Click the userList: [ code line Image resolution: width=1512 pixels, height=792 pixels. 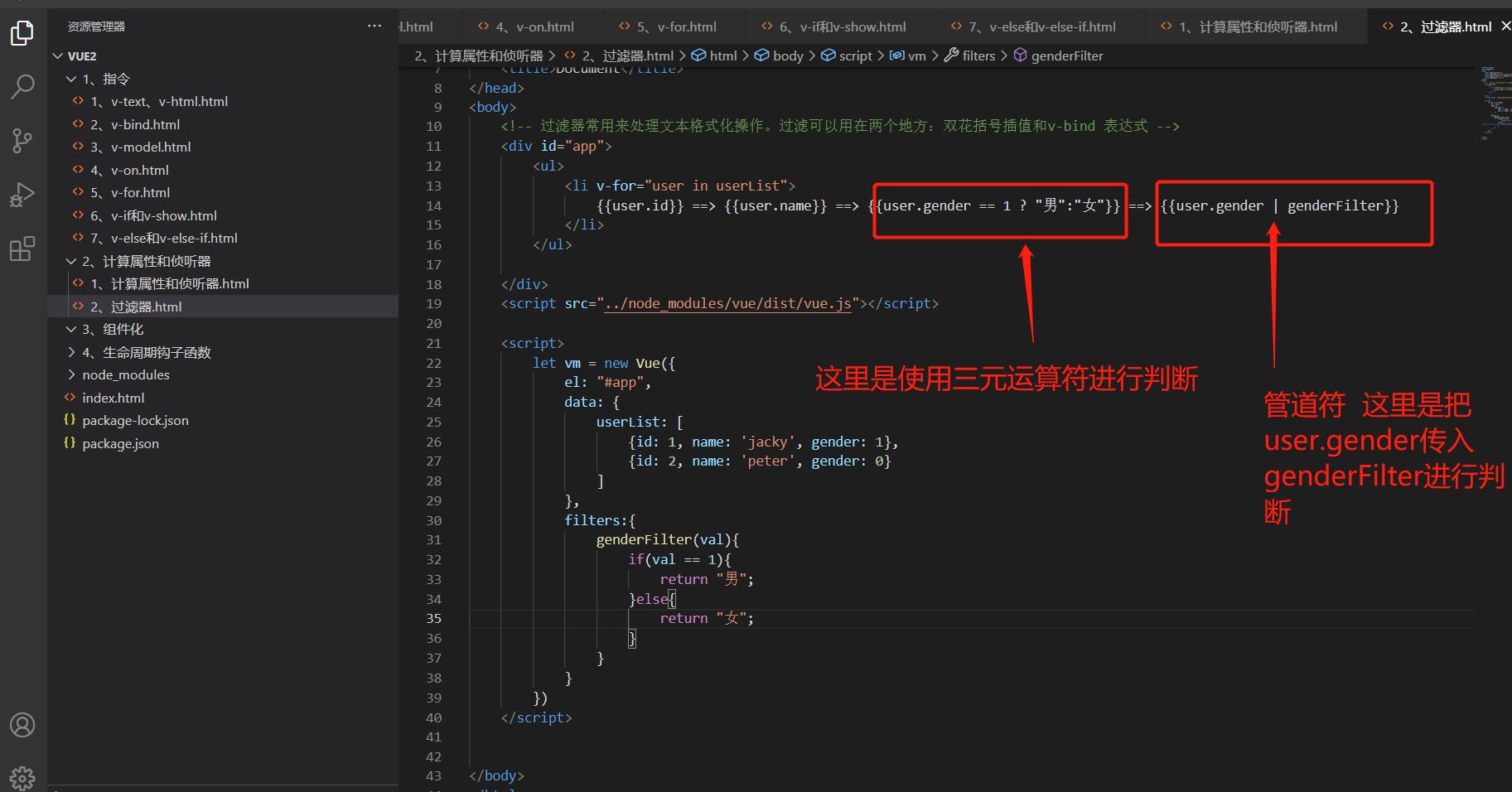[x=640, y=422]
